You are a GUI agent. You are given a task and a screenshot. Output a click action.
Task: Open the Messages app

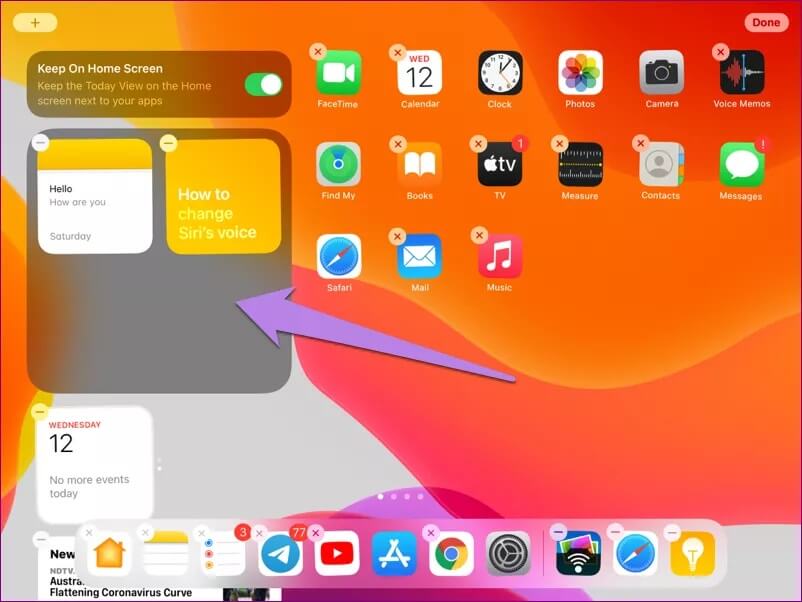click(742, 164)
